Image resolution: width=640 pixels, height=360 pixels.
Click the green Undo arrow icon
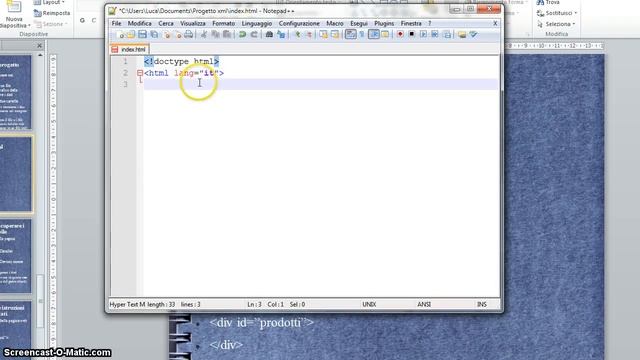(x=242, y=35)
